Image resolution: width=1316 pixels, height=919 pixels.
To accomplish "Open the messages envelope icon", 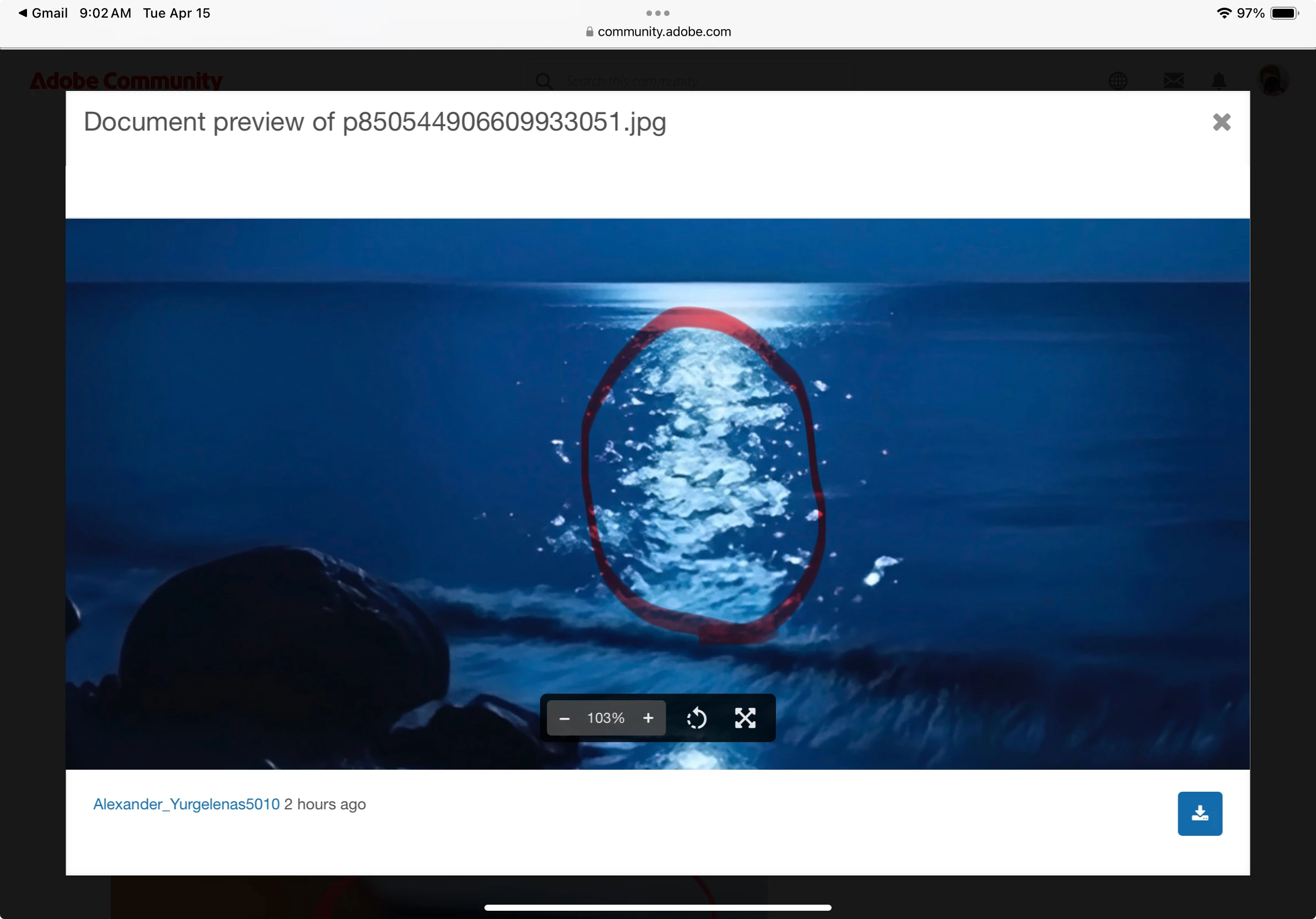I will pyautogui.click(x=1173, y=81).
